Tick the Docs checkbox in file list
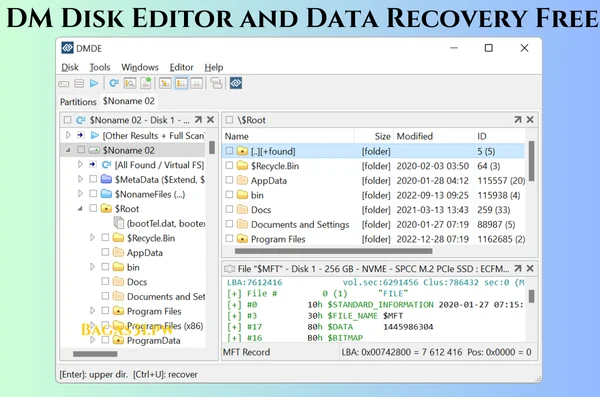 tap(229, 209)
